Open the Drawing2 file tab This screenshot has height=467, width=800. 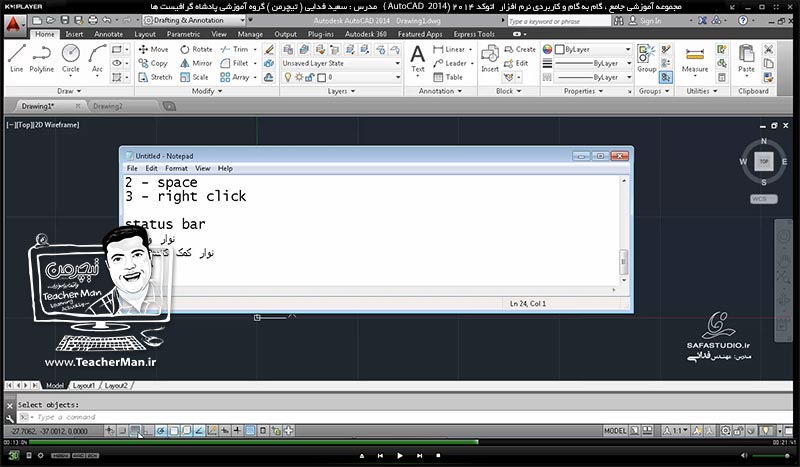[x=108, y=106]
